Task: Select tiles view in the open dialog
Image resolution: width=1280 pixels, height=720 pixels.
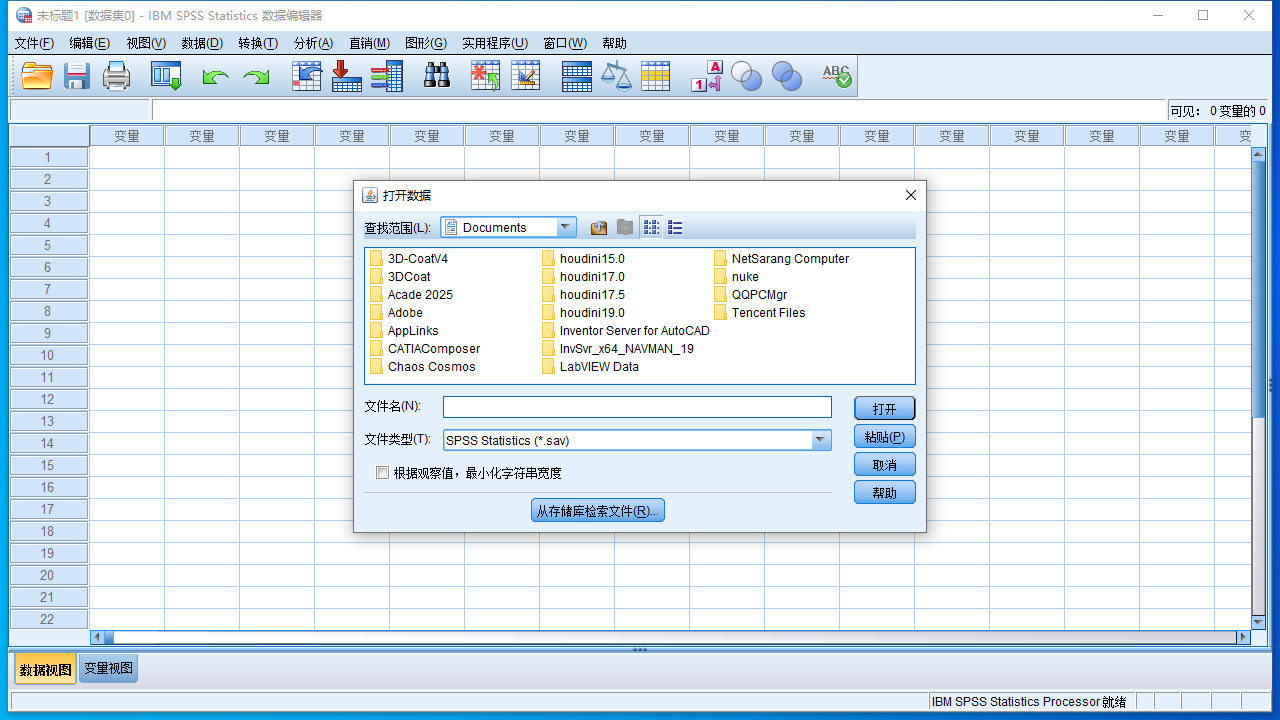Action: pyautogui.click(x=651, y=227)
